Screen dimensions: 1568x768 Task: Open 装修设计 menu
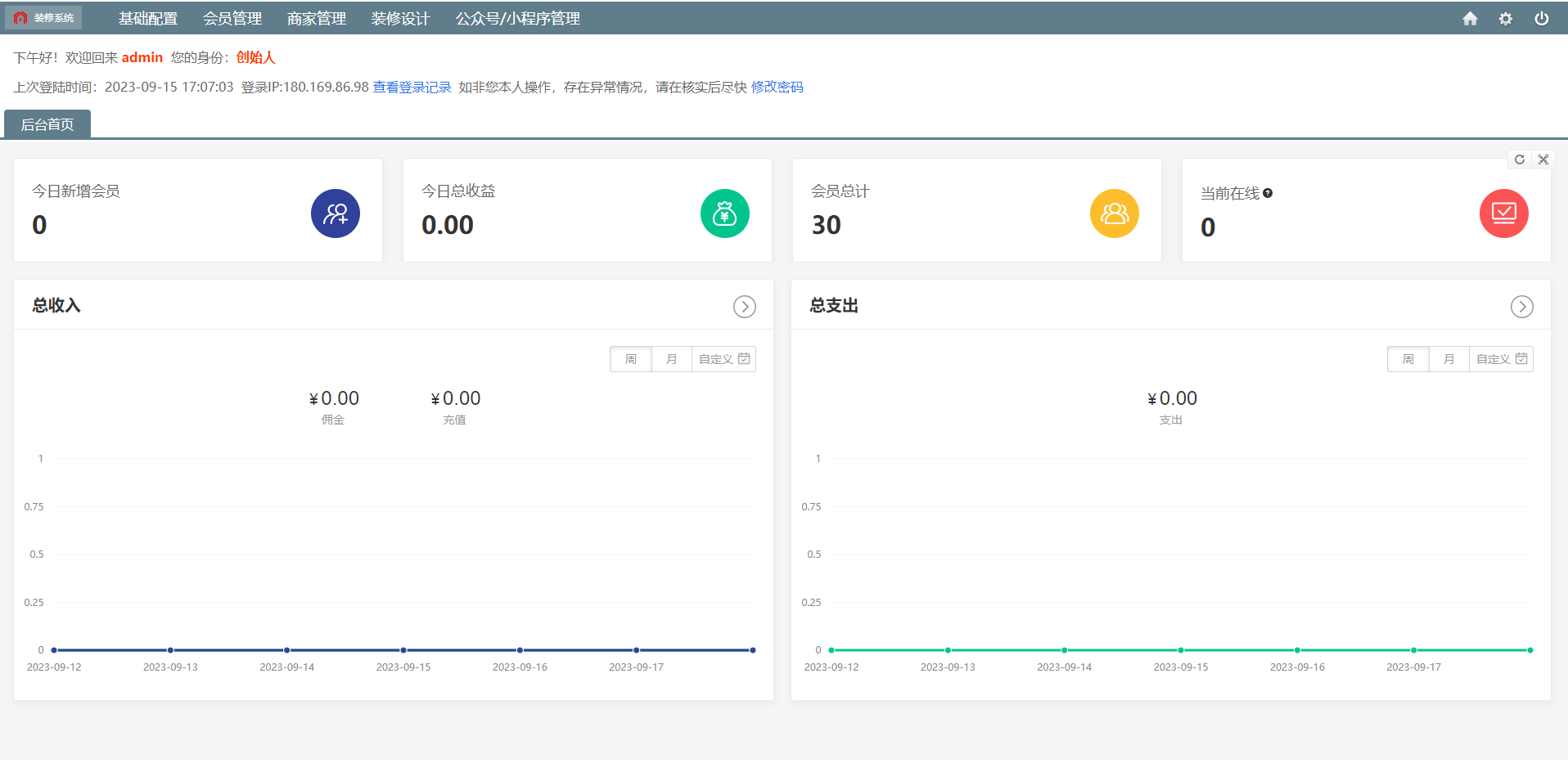[401, 18]
